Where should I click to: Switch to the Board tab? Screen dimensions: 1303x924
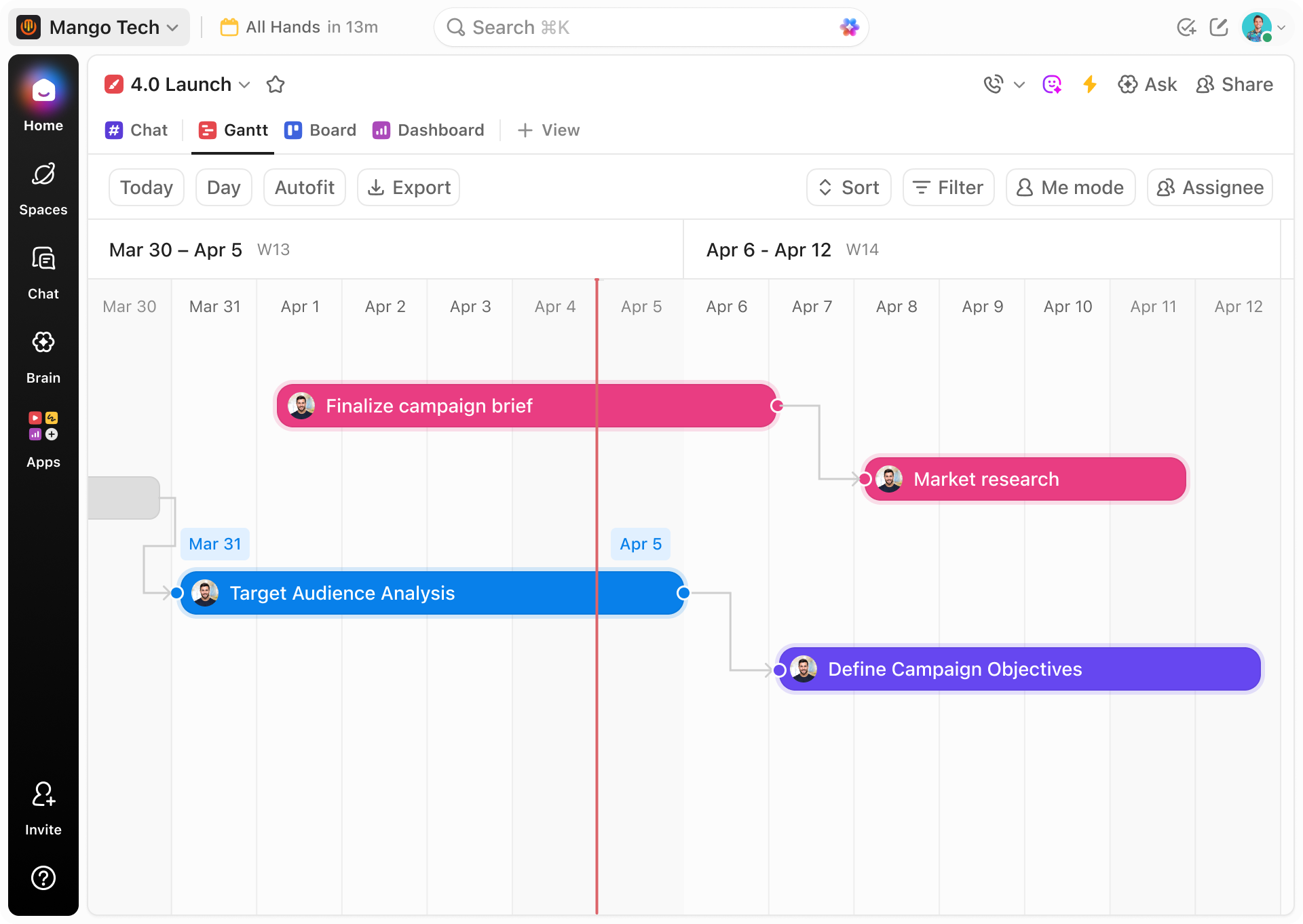[x=320, y=130]
